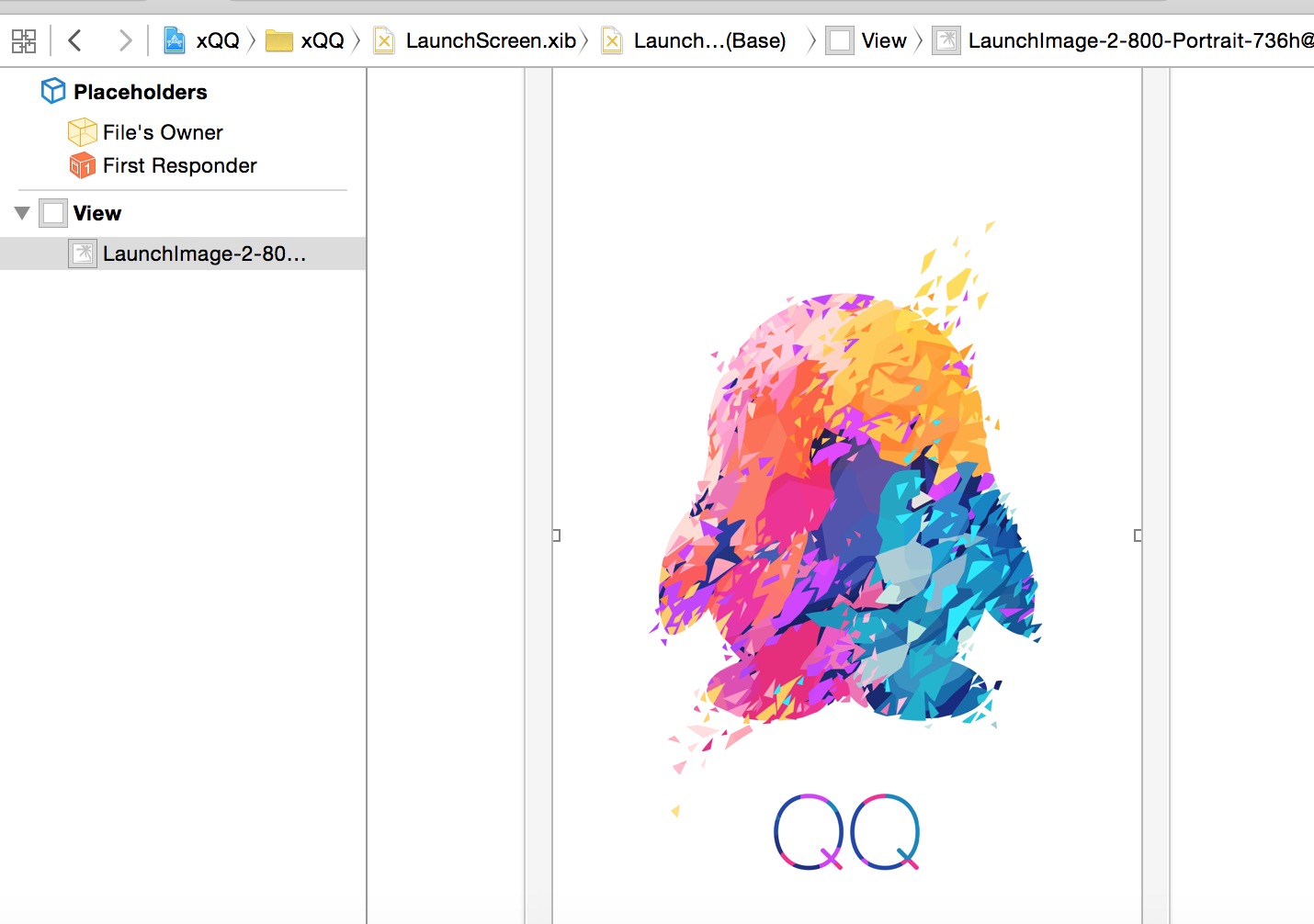Click the View square icon in breadcrumb
Viewport: 1314px width, 924px height.
840,40
